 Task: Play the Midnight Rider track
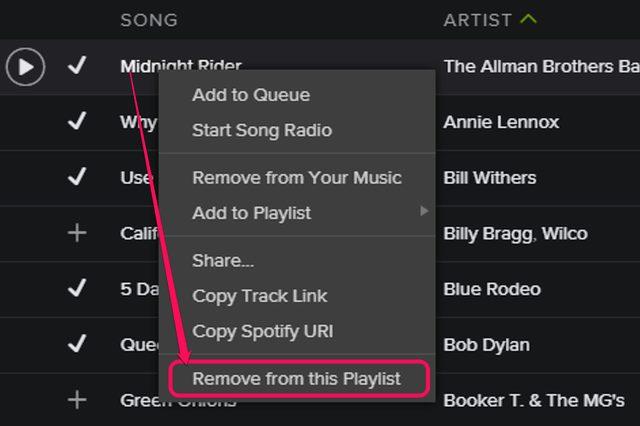coord(25,67)
